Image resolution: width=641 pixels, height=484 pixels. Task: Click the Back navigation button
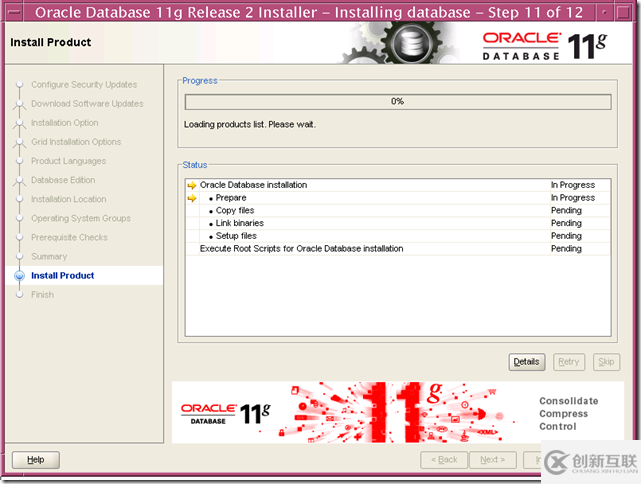(x=444, y=460)
